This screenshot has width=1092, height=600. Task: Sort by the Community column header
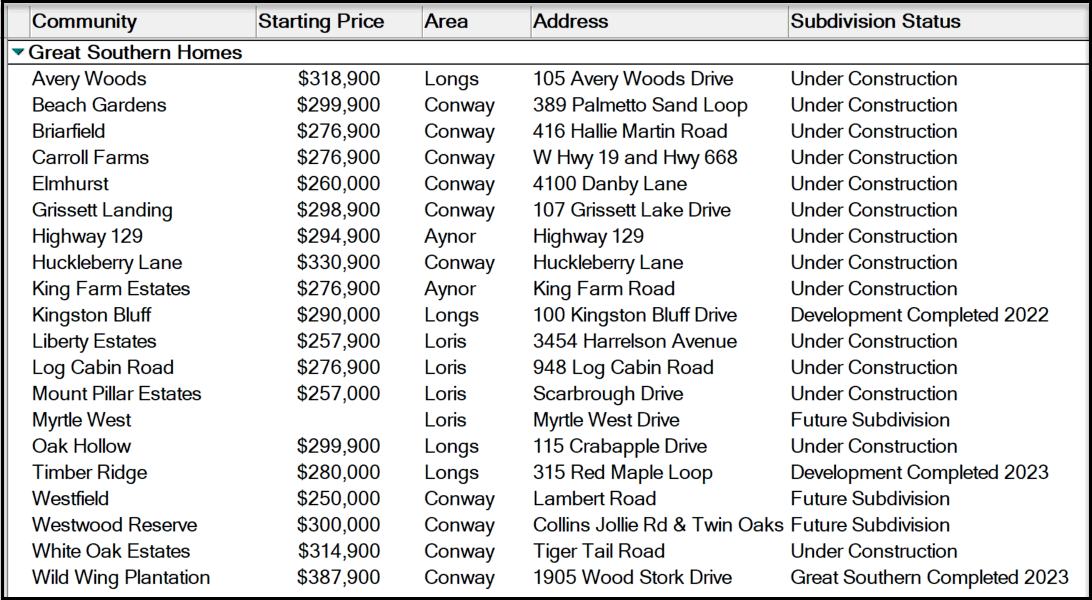[84, 21]
